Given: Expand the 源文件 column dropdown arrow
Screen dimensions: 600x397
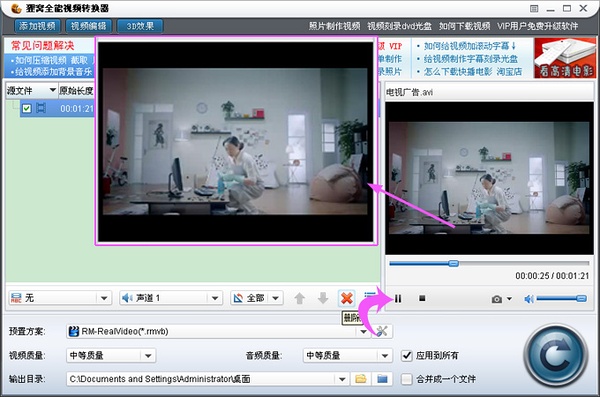Looking at the screenshot, I should [52, 90].
